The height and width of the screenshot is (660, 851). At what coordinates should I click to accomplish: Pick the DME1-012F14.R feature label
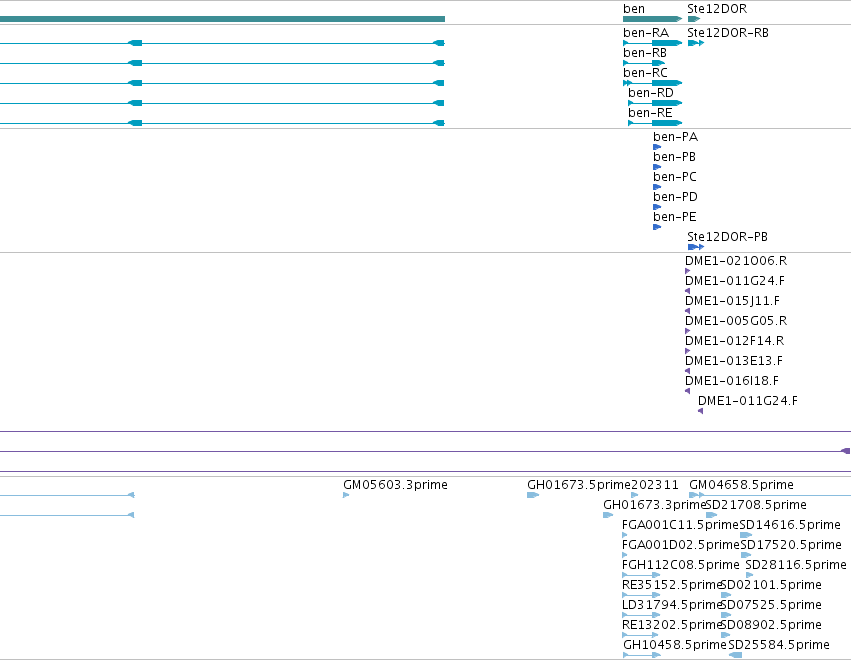pyautogui.click(x=734, y=341)
